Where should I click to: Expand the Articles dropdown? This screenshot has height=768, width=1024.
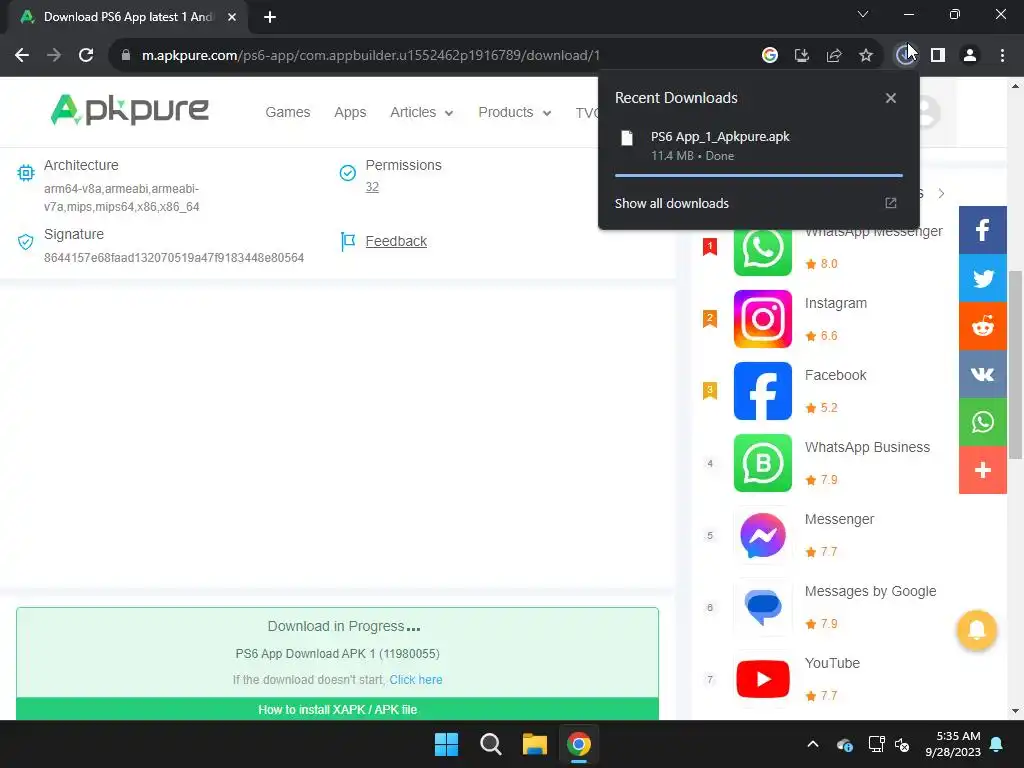421,112
